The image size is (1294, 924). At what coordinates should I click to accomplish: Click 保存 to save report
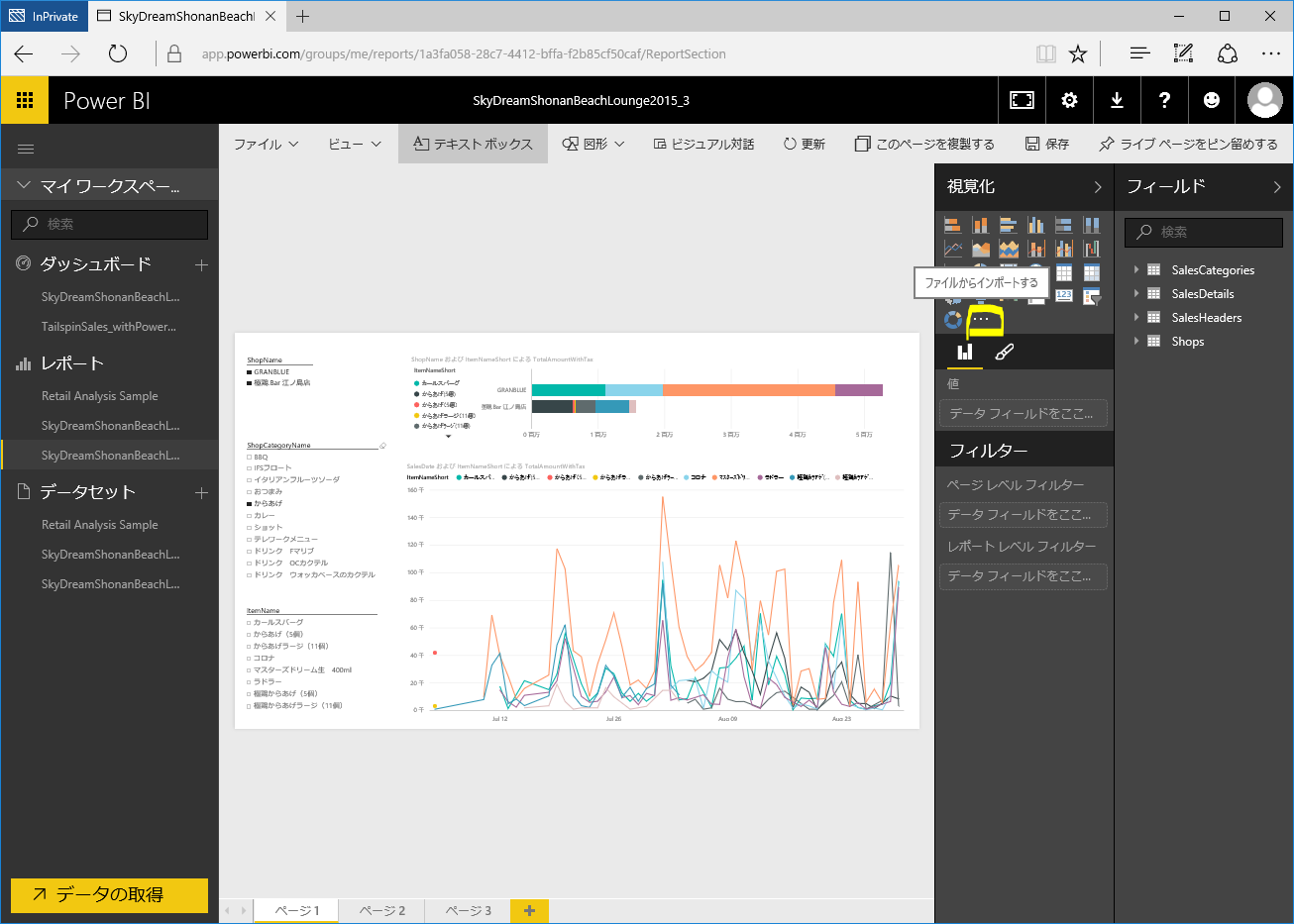[x=1047, y=144]
